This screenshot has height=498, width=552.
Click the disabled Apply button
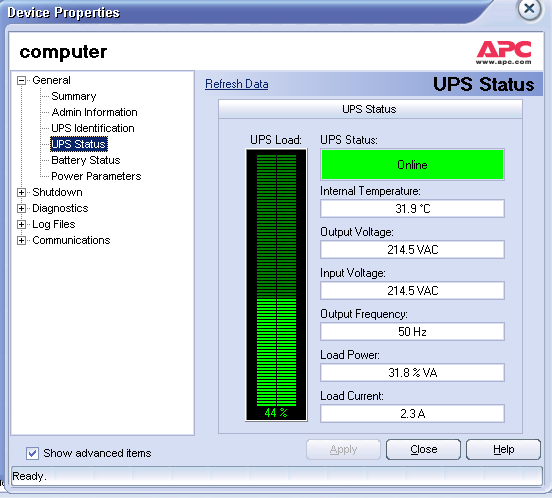point(343,449)
